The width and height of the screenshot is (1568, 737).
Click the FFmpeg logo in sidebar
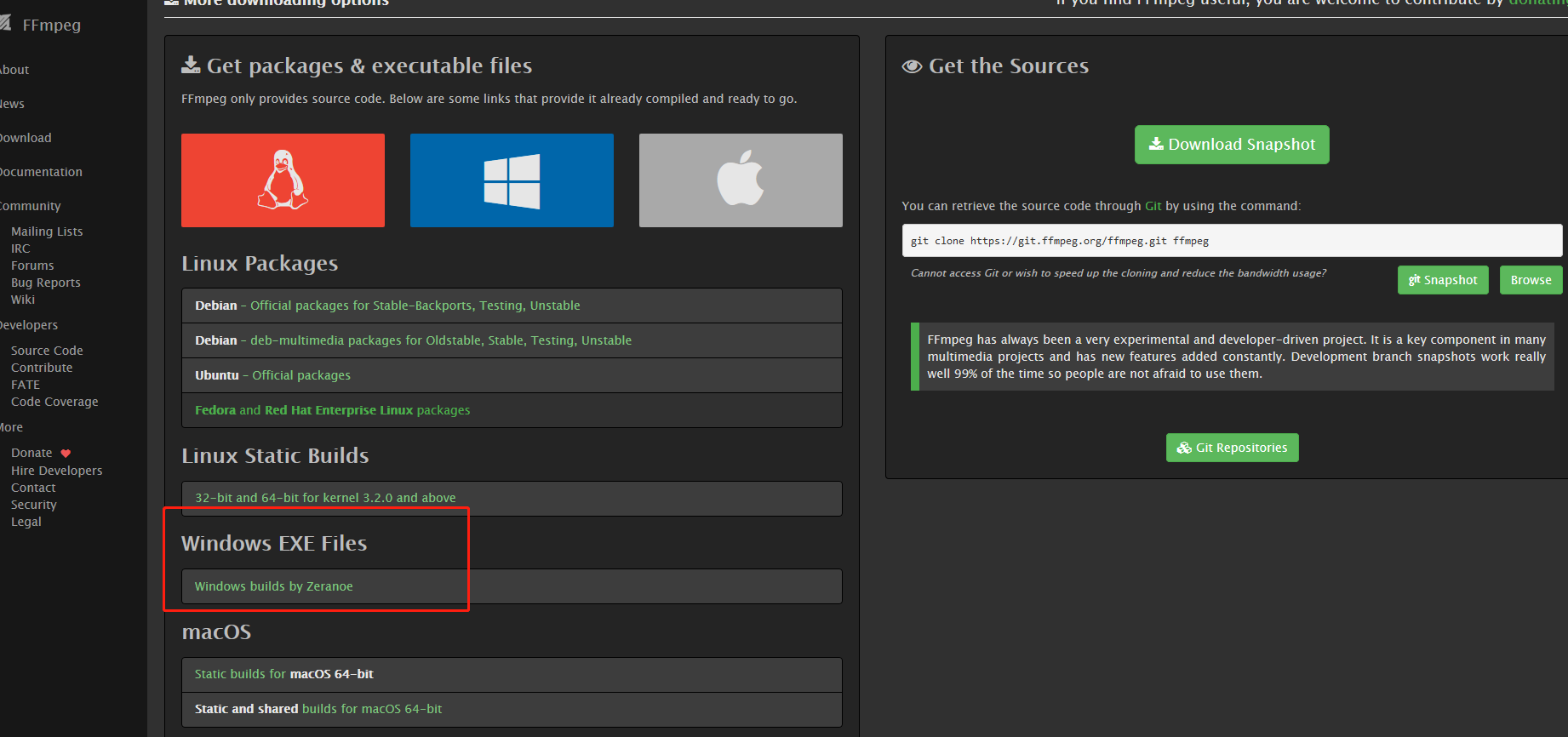pyautogui.click(x=5, y=24)
